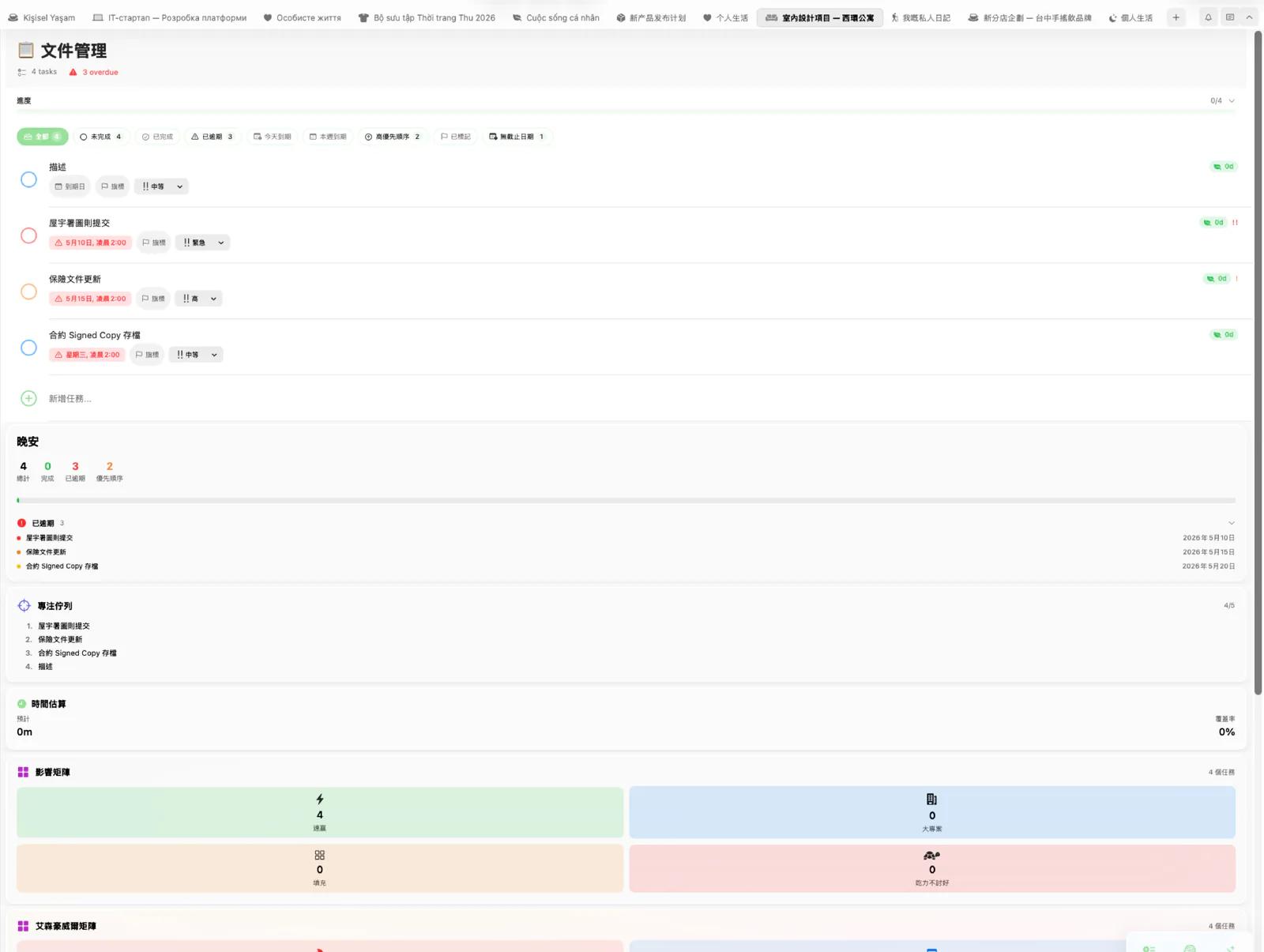This screenshot has height=952, width=1264.
Task: Open priority dropdown on 合約 Signed Copy 存檔
Action: pos(196,355)
